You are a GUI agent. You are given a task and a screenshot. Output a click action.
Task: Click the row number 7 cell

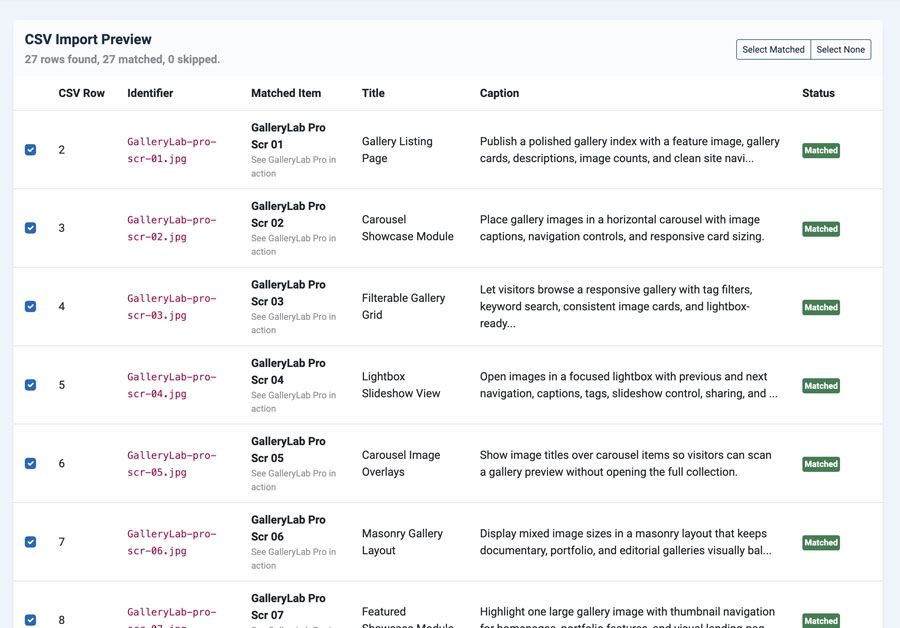pos(61,542)
